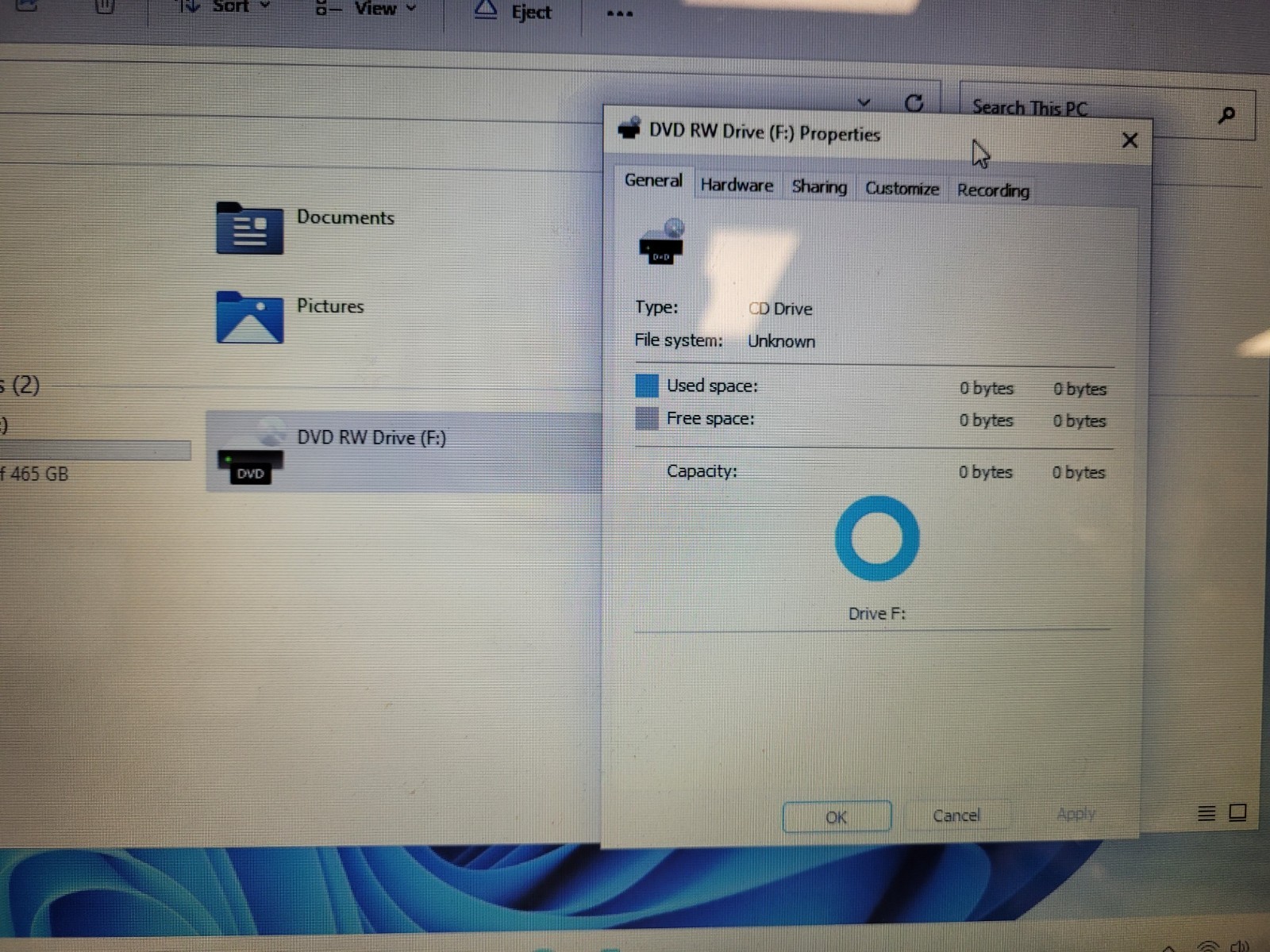This screenshot has height=952, width=1270.
Task: Switch to large icons view icon
Action: [x=1237, y=812]
